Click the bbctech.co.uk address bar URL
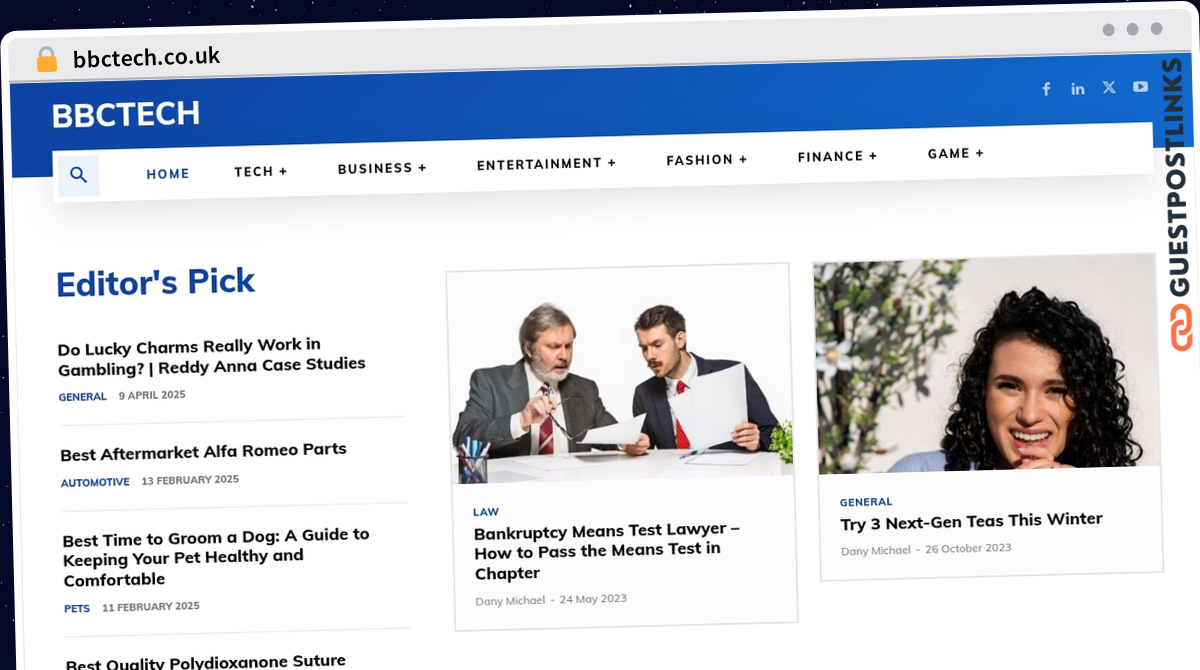1200x670 pixels. click(x=147, y=57)
